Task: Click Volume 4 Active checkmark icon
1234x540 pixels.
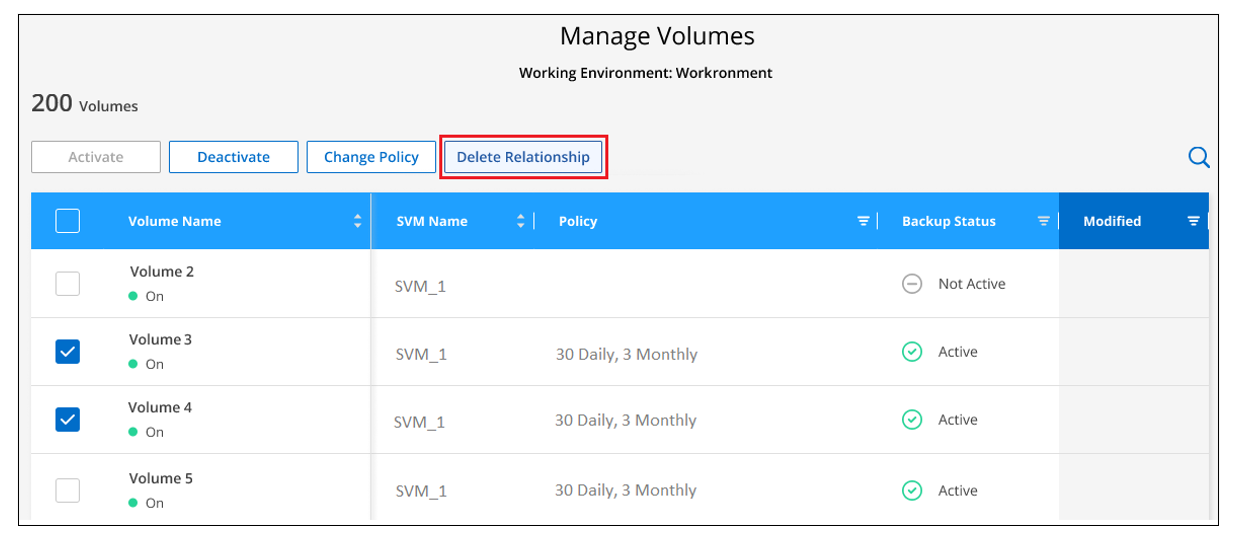Action: (x=911, y=420)
